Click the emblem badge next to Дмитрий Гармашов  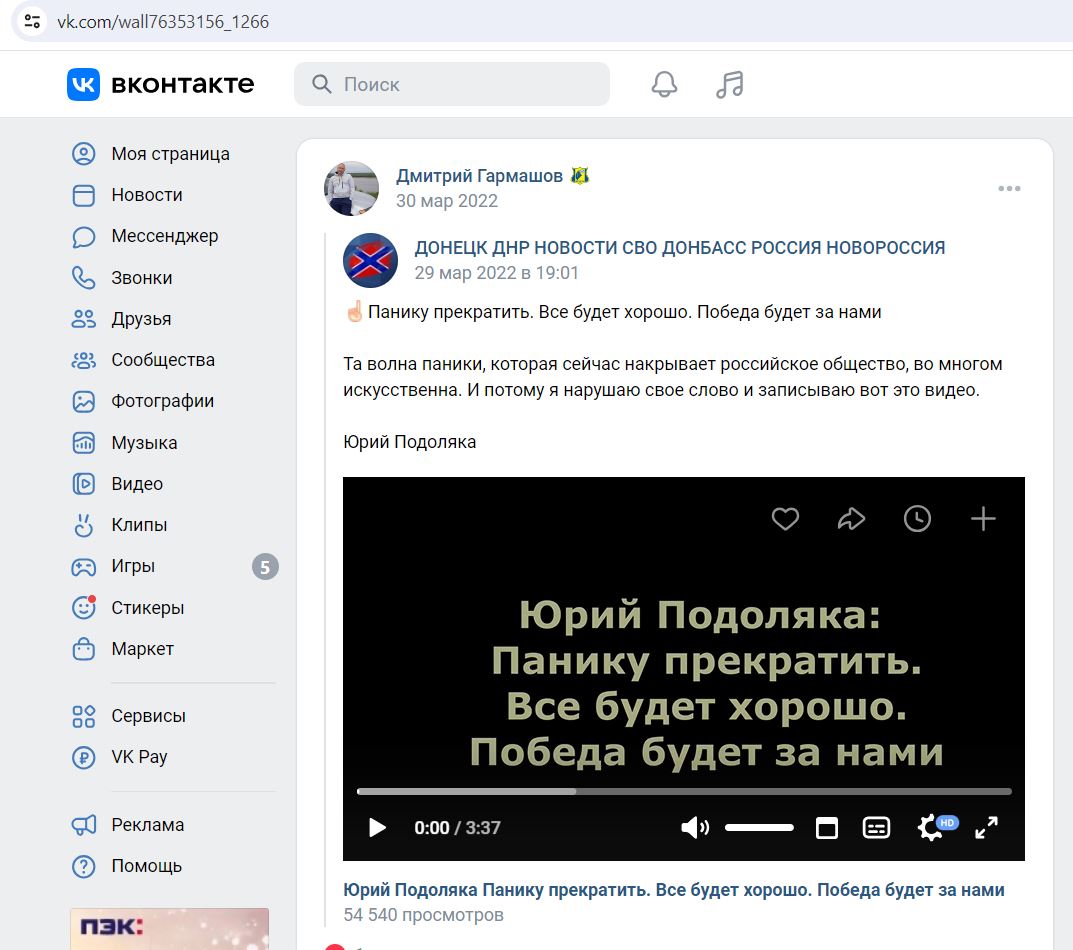tap(580, 176)
